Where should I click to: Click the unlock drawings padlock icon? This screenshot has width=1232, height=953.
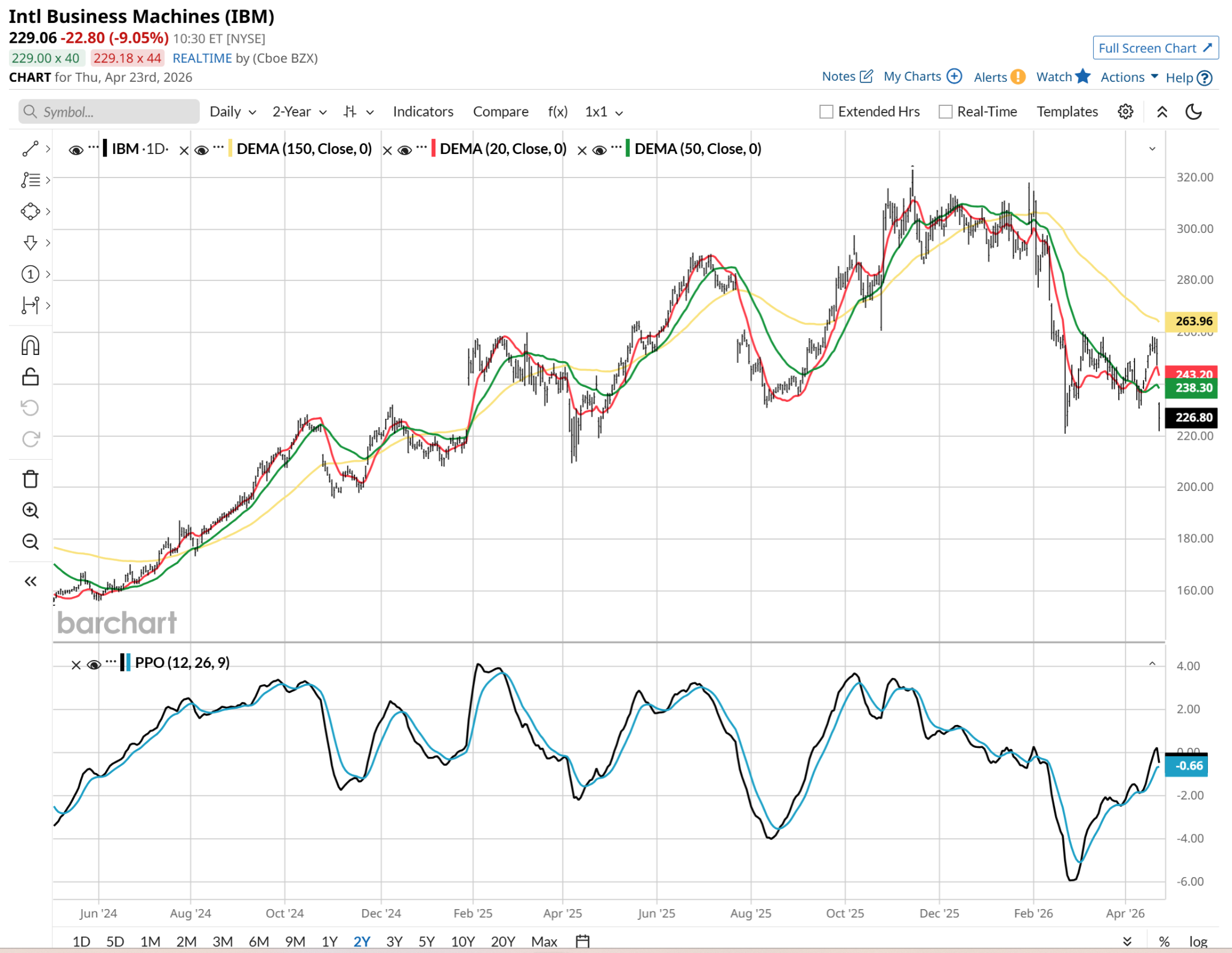(30, 377)
